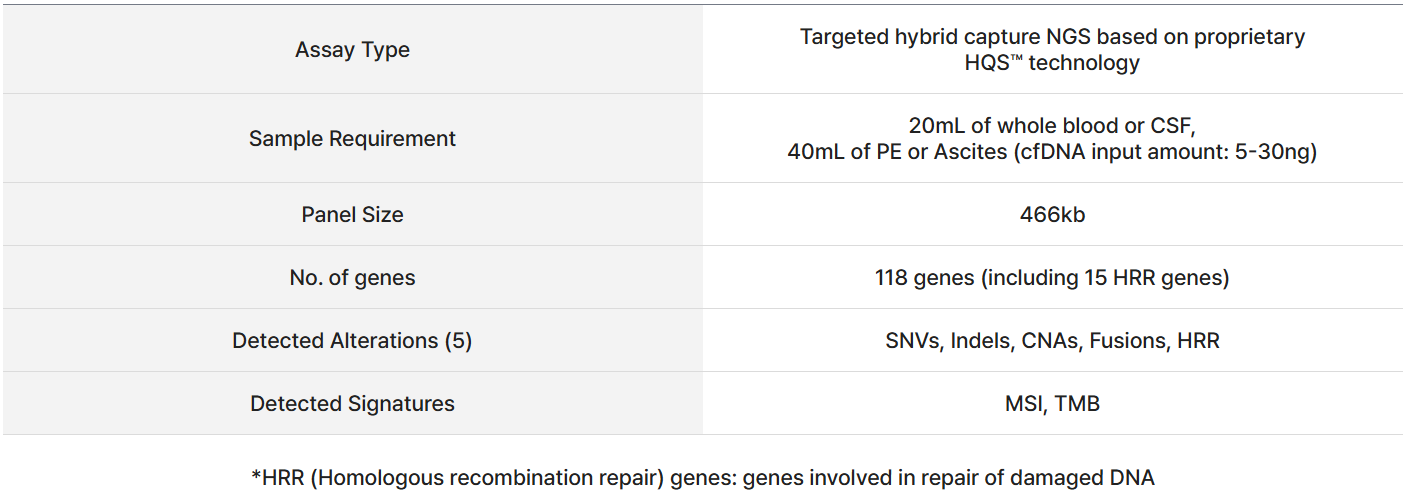Click the Panel Size row label
1410x495 pixels.
tap(352, 215)
